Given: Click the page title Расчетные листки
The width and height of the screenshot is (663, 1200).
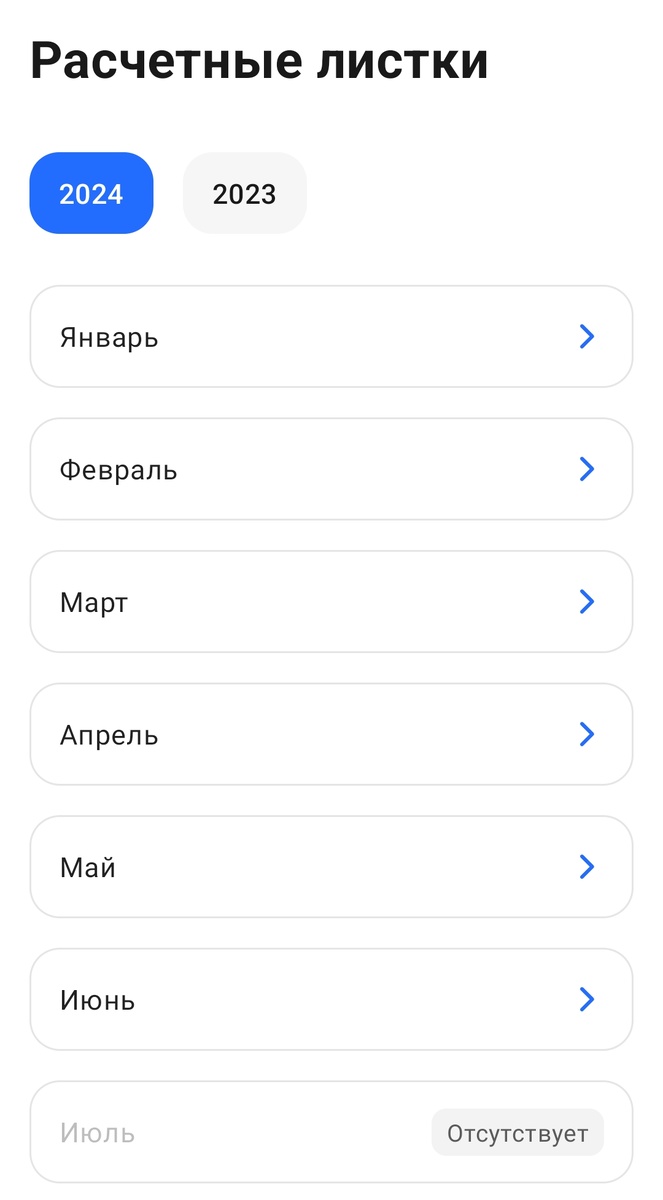Looking at the screenshot, I should [x=259, y=60].
